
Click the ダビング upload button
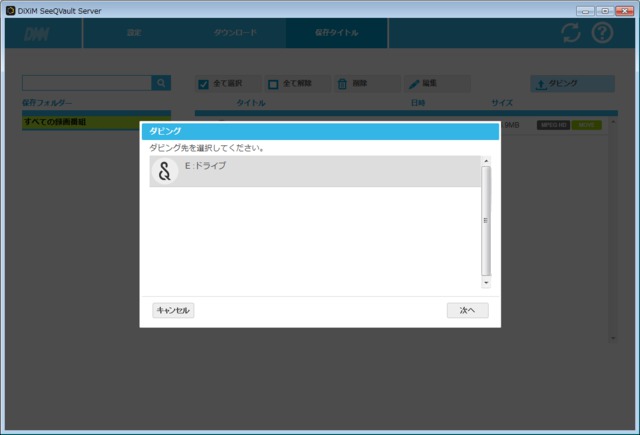(x=572, y=83)
